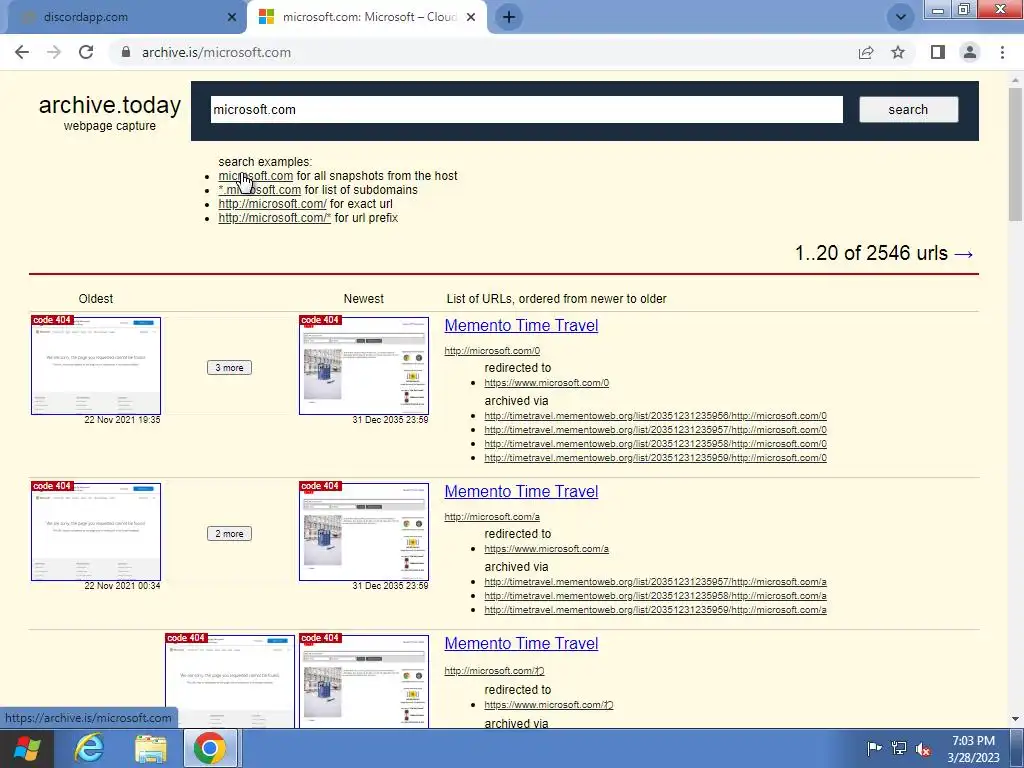Go to next results page arrow
The image size is (1024, 768).
point(964,253)
